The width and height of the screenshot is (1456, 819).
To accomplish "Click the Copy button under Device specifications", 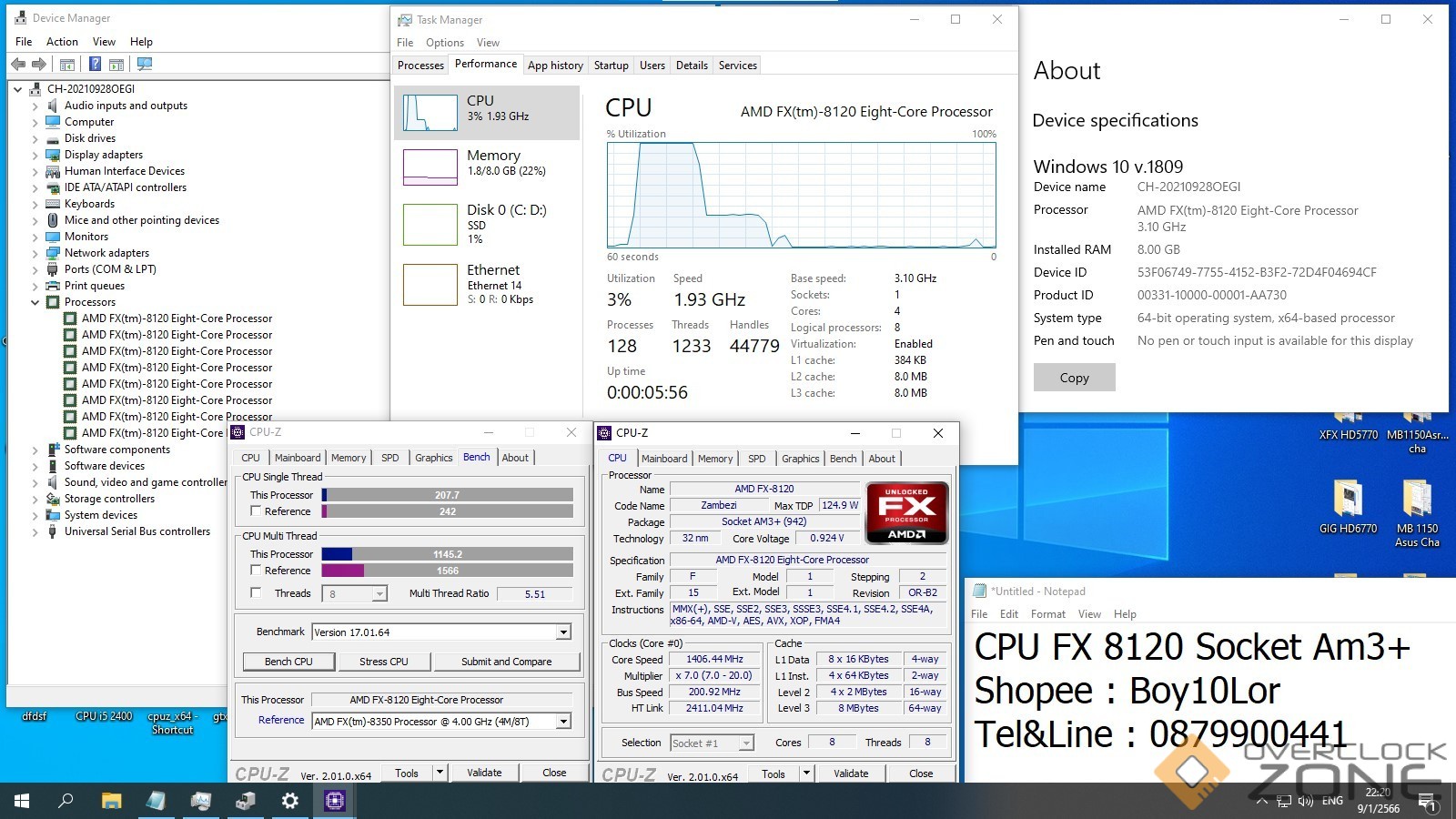I will point(1074,378).
